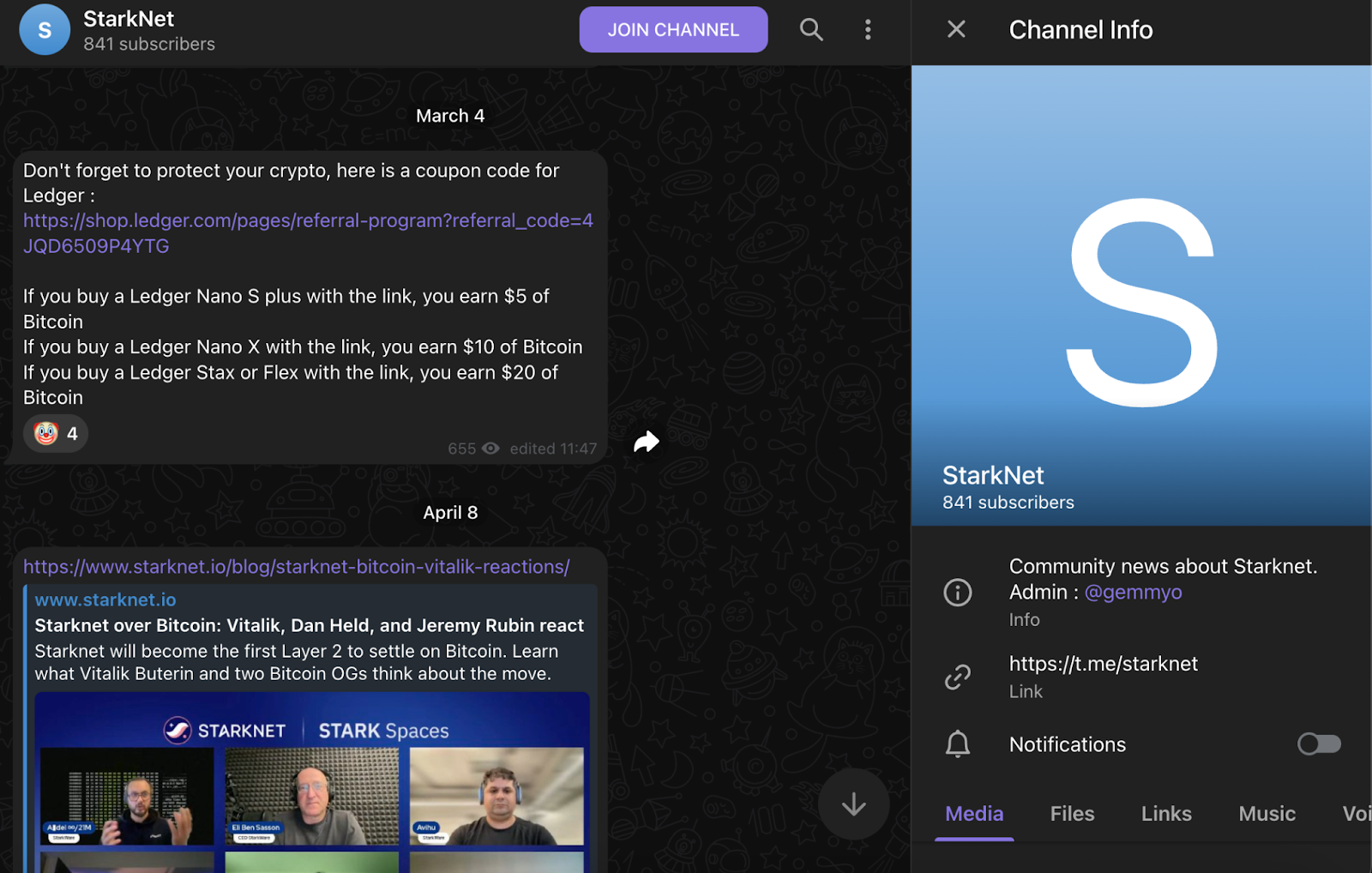Click the StarkNet channel avatar in header

(45, 30)
